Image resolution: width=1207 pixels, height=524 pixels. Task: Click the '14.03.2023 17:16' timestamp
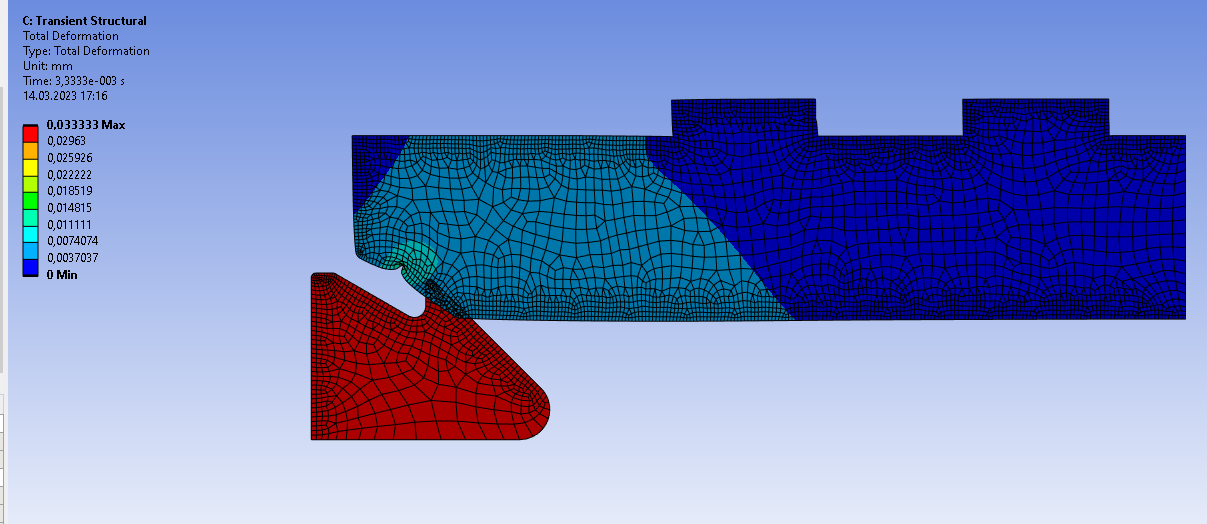(x=65, y=96)
